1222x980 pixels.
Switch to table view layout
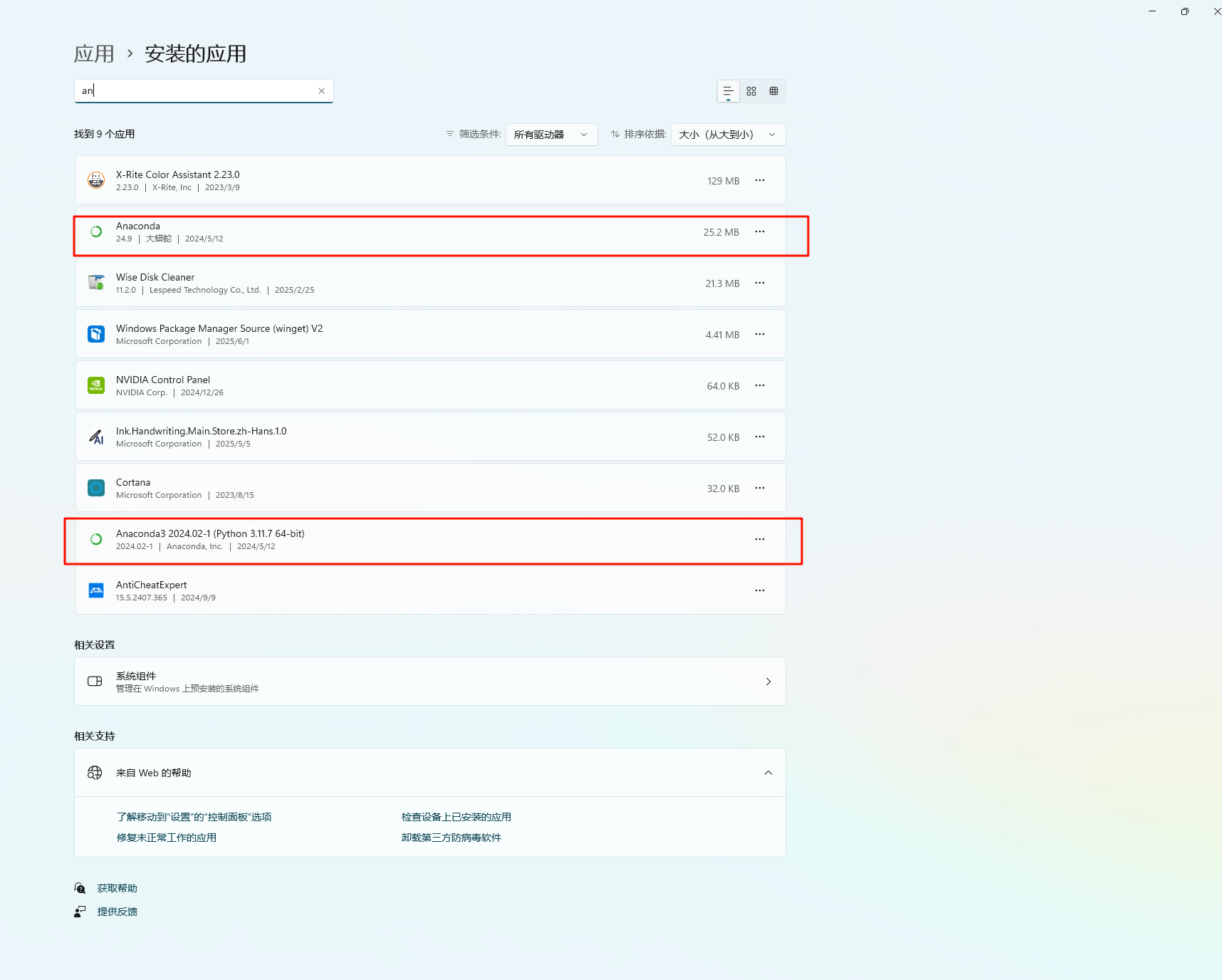tap(774, 91)
